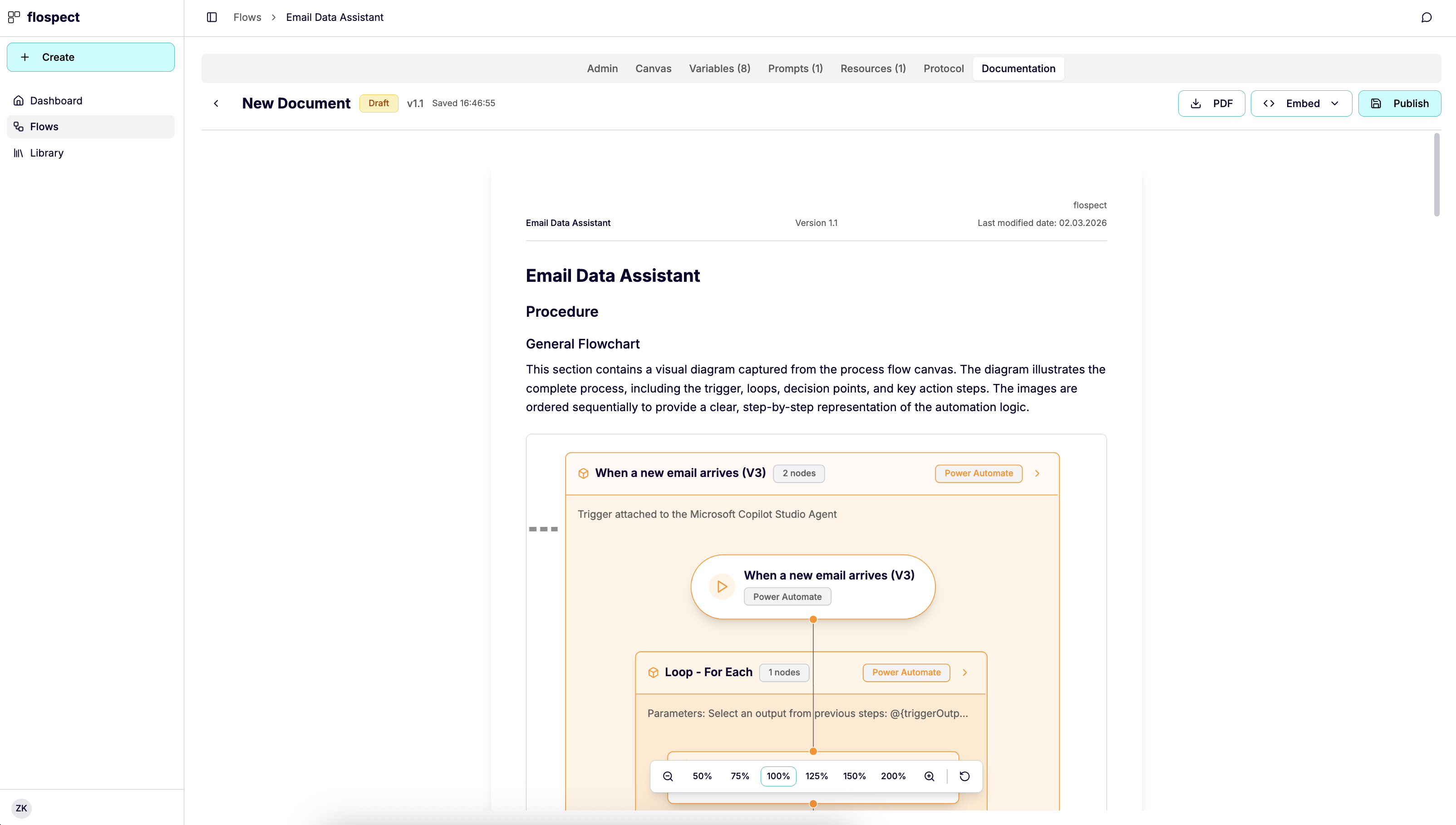Collapse the sidebar using the panel toggle icon
Screen dimensions: 1456x825
click(x=212, y=17)
